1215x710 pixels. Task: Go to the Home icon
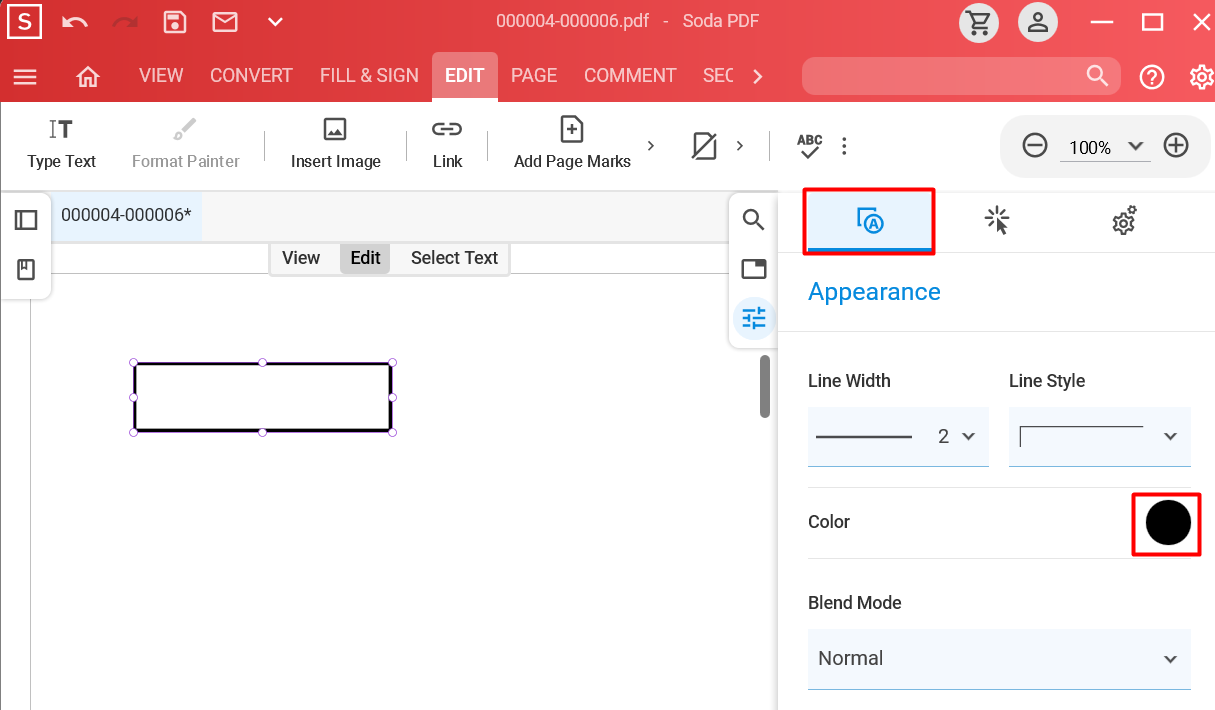click(88, 77)
